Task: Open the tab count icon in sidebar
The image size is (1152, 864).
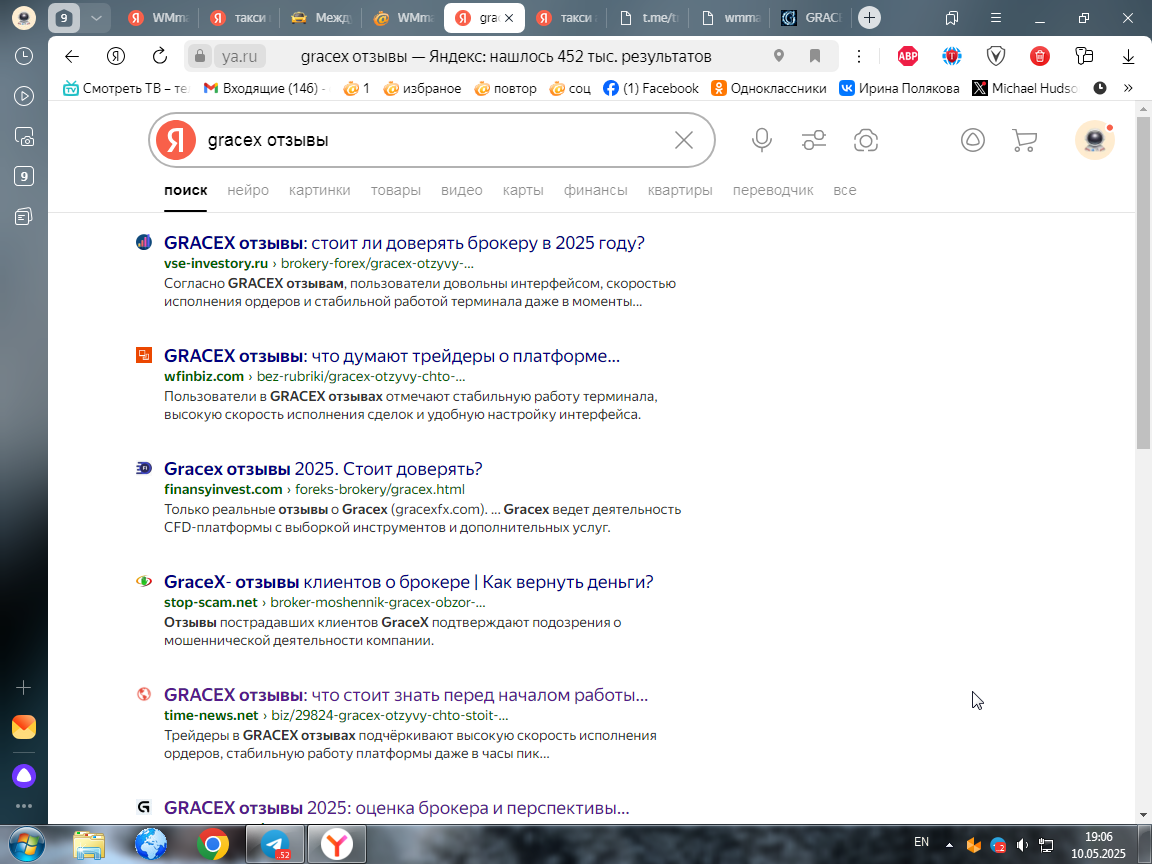Action: coord(24,176)
